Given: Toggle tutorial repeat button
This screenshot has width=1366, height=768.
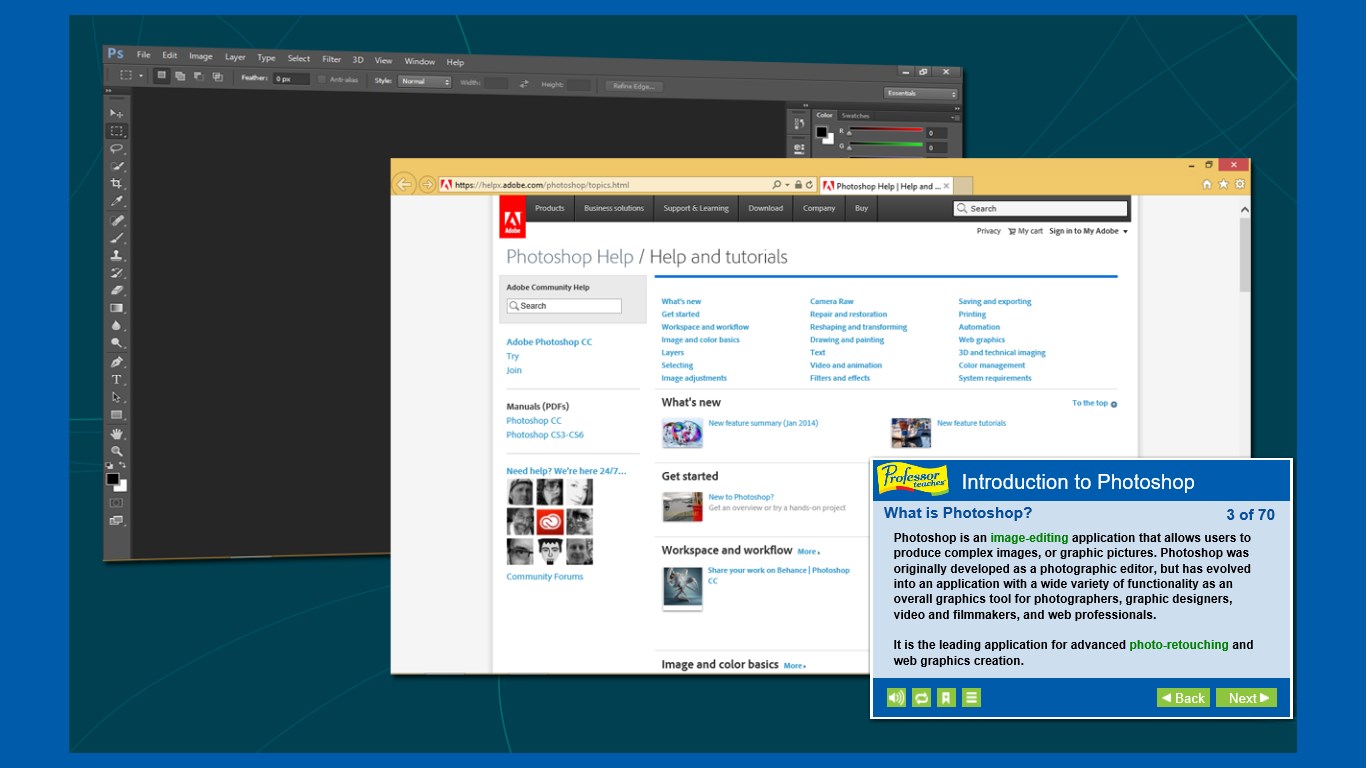Looking at the screenshot, I should [921, 698].
